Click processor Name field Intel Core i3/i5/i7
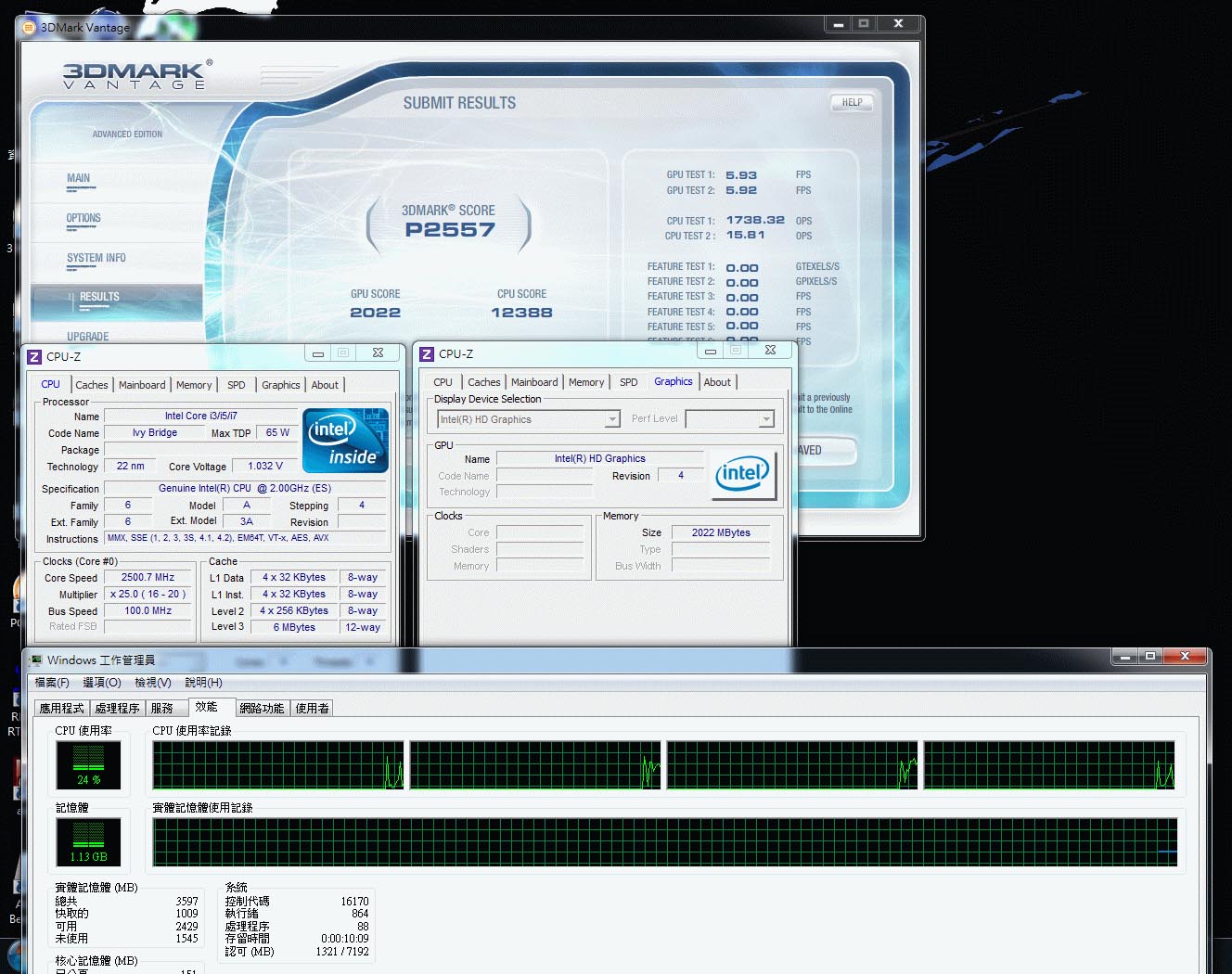 pyautogui.click(x=201, y=416)
